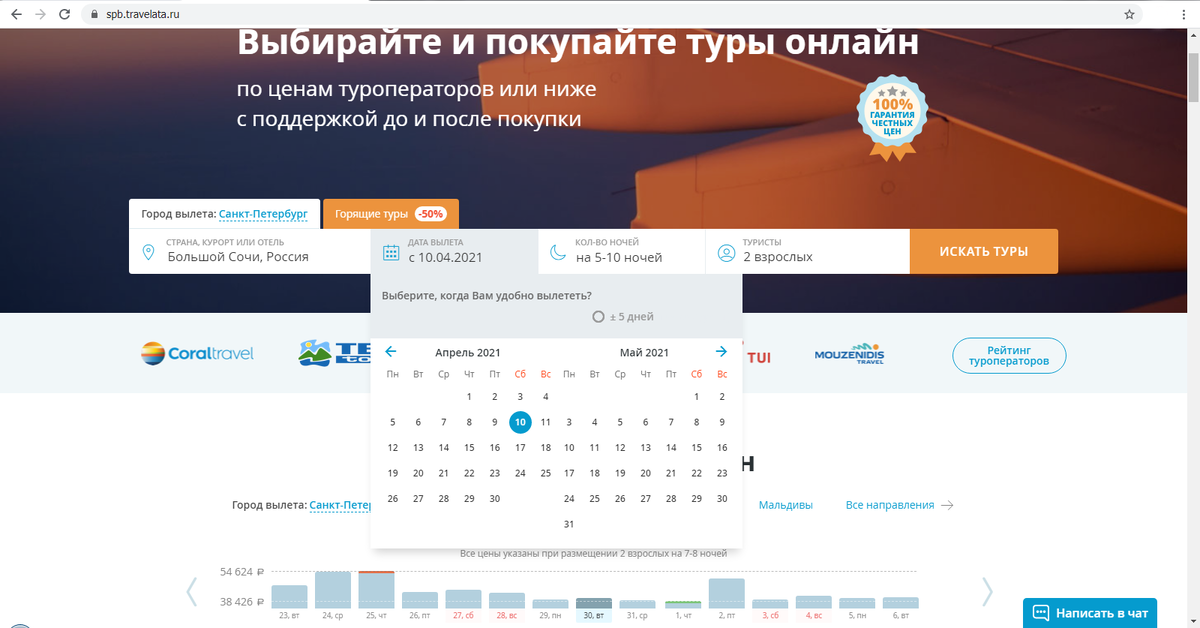Open the Туристы selector
The height and width of the screenshot is (628, 1200).
808,252
